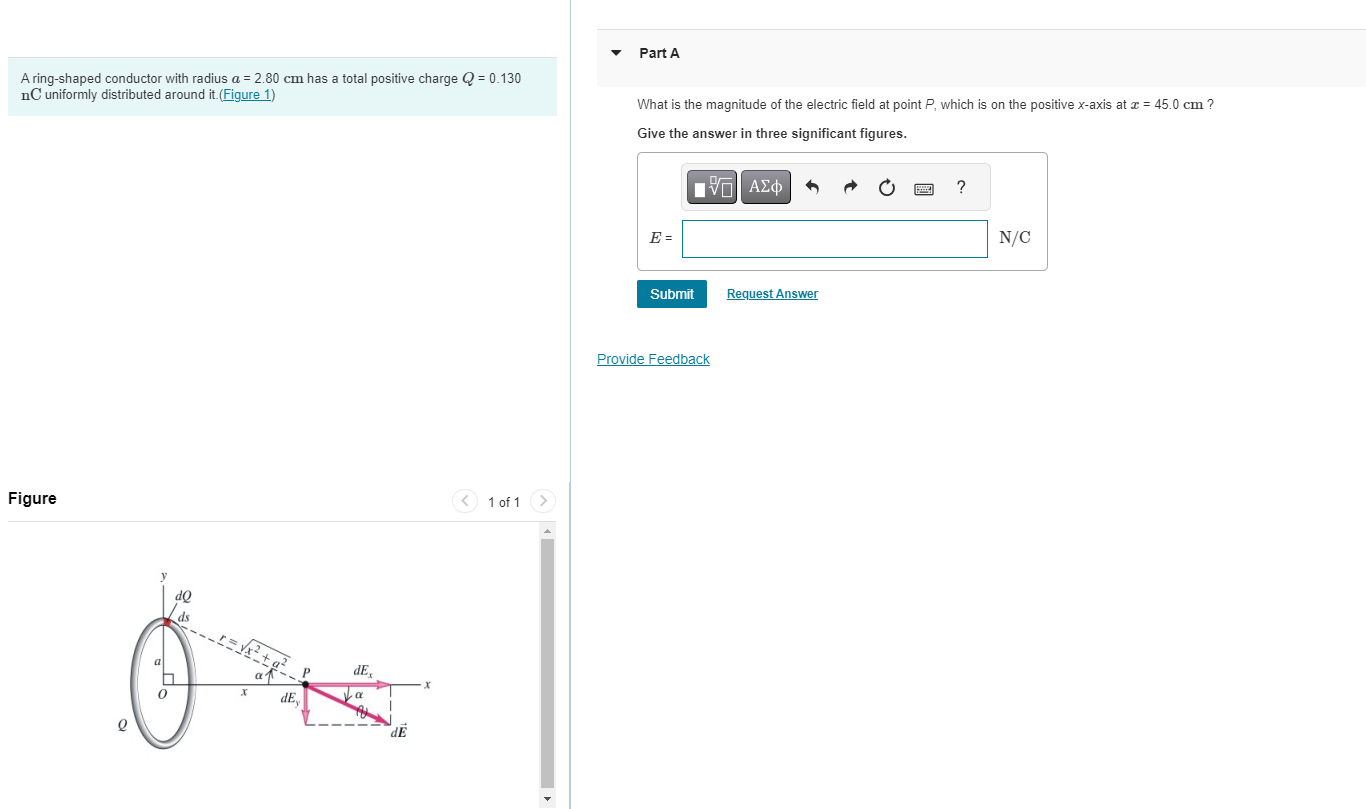
Task: Click the figure scrollbar up arrow
Action: coord(547,530)
